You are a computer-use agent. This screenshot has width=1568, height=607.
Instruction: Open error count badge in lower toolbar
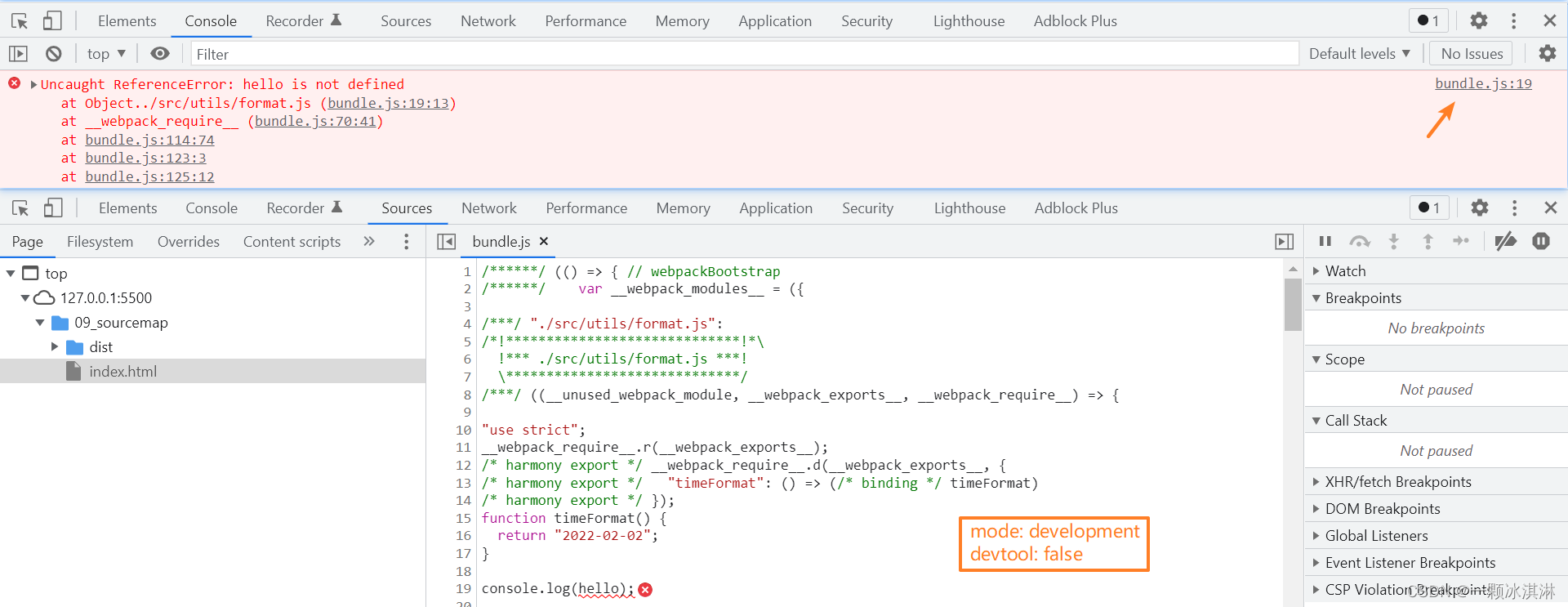pos(1429,208)
